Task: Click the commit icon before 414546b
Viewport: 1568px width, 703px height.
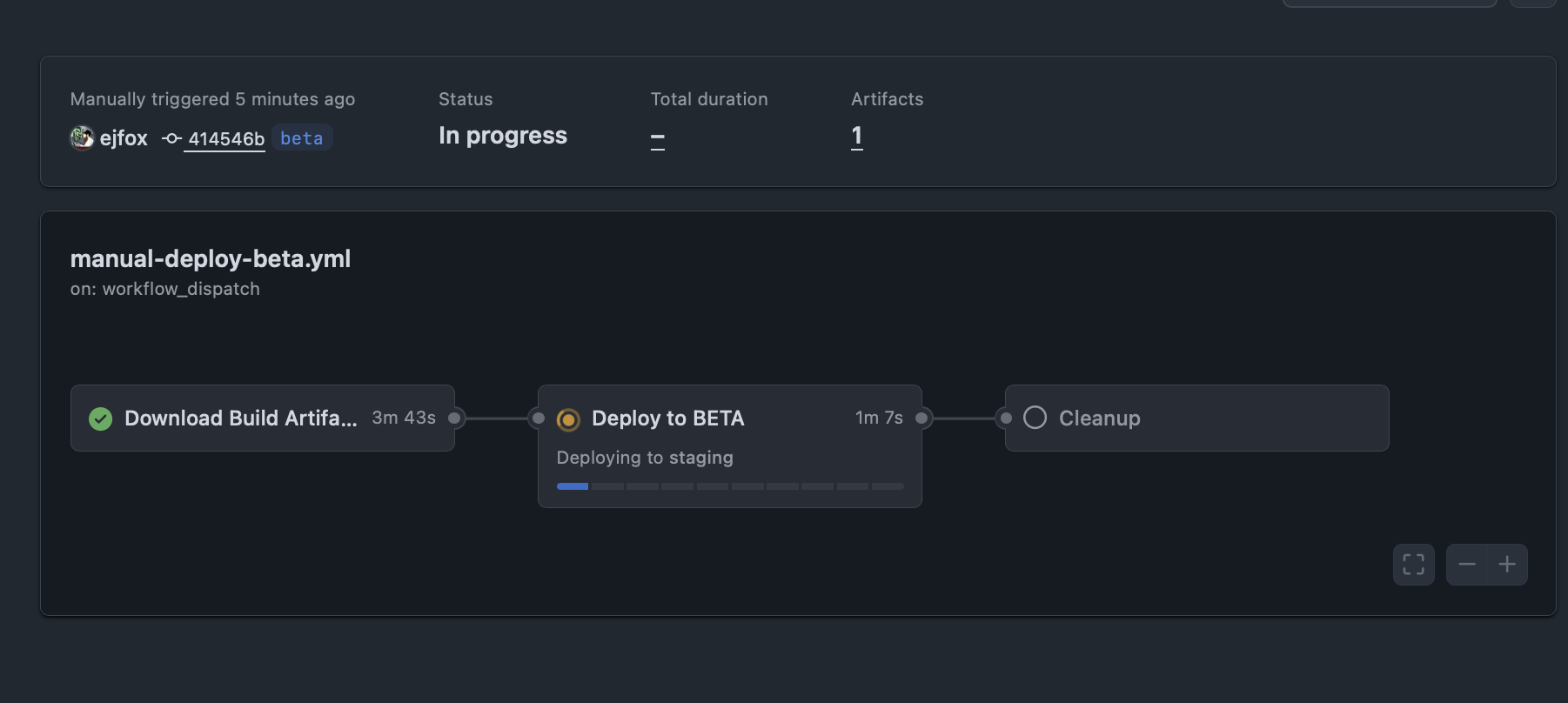Action: (x=171, y=138)
